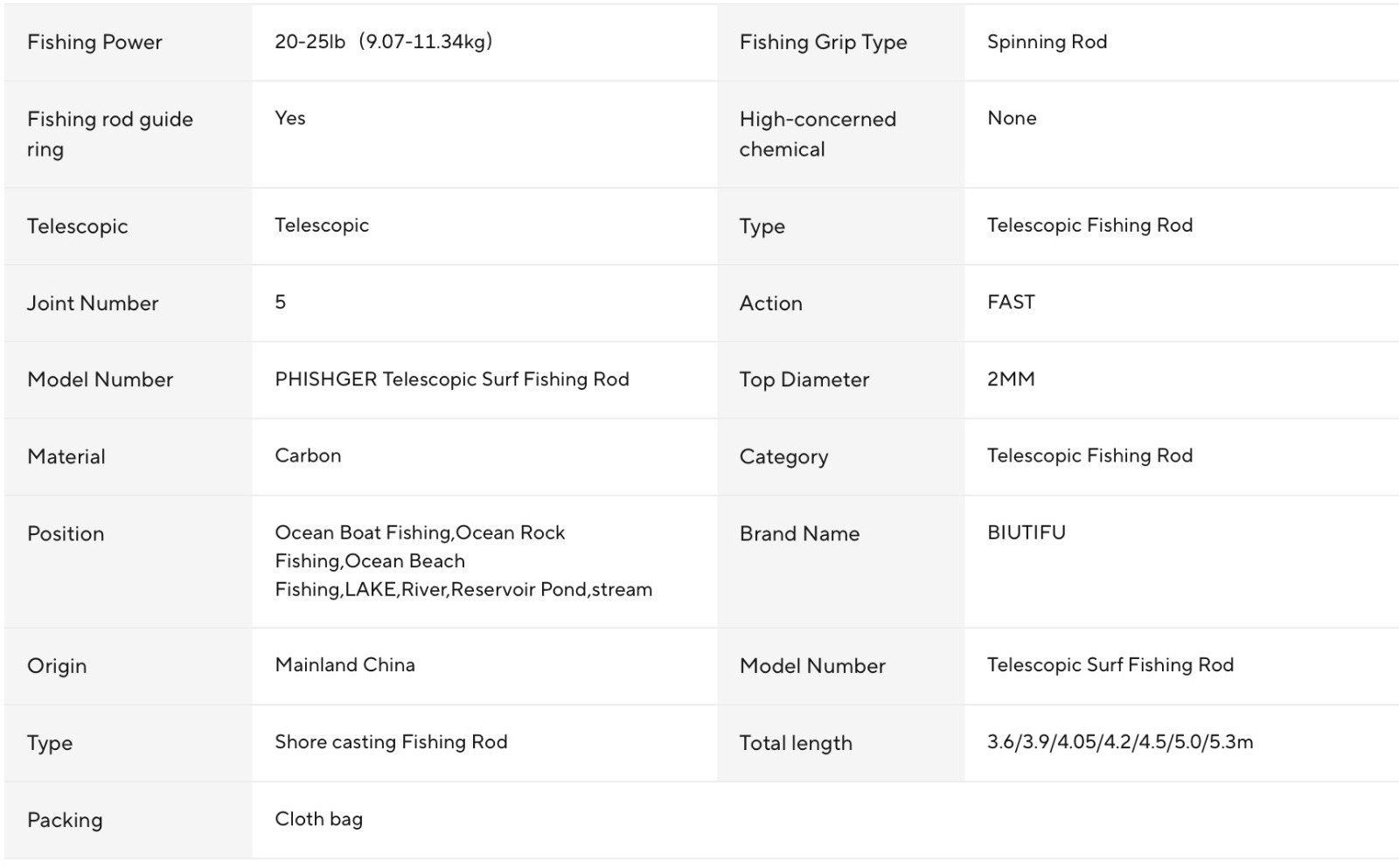Click the Position value listing fishing locations
This screenshot has height=868, width=1399.
(x=463, y=561)
